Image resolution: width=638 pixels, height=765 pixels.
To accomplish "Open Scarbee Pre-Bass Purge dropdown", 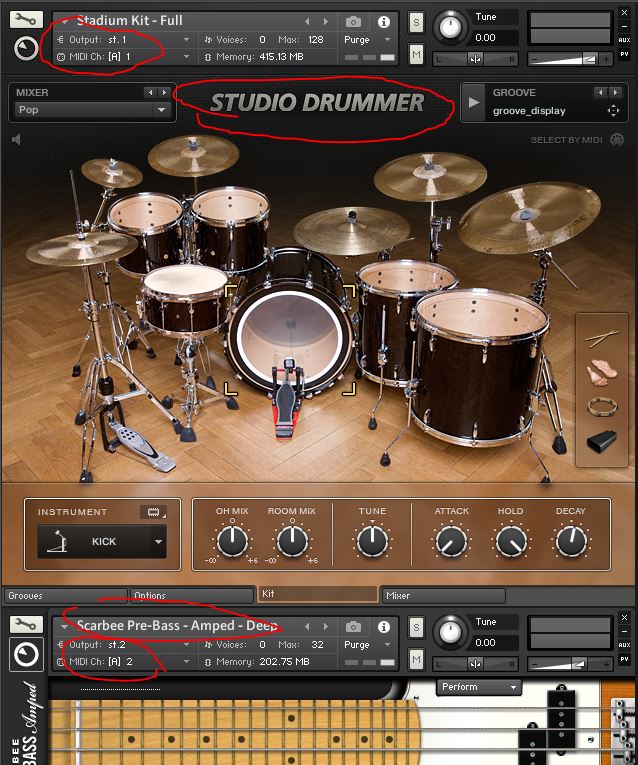I will tap(368, 644).
